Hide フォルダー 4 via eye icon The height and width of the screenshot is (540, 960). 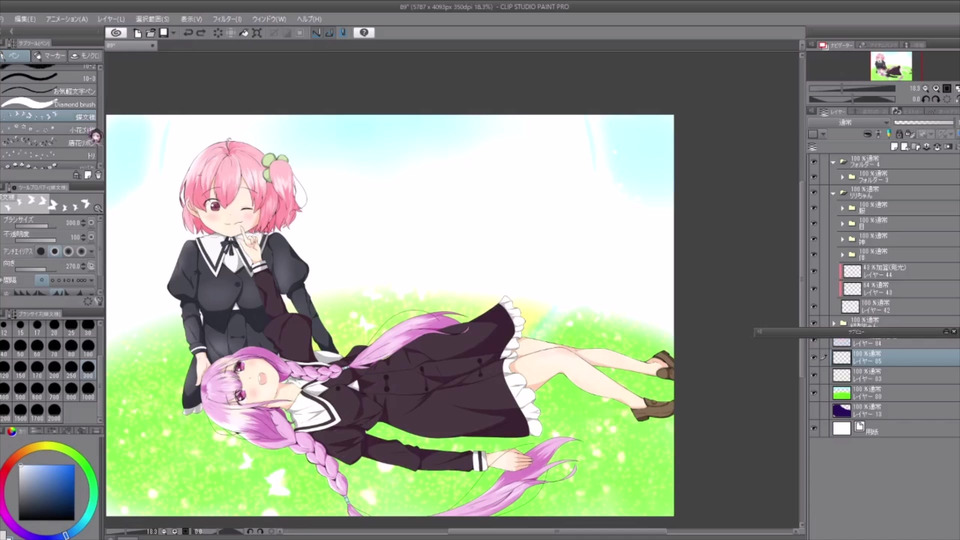[x=814, y=162]
